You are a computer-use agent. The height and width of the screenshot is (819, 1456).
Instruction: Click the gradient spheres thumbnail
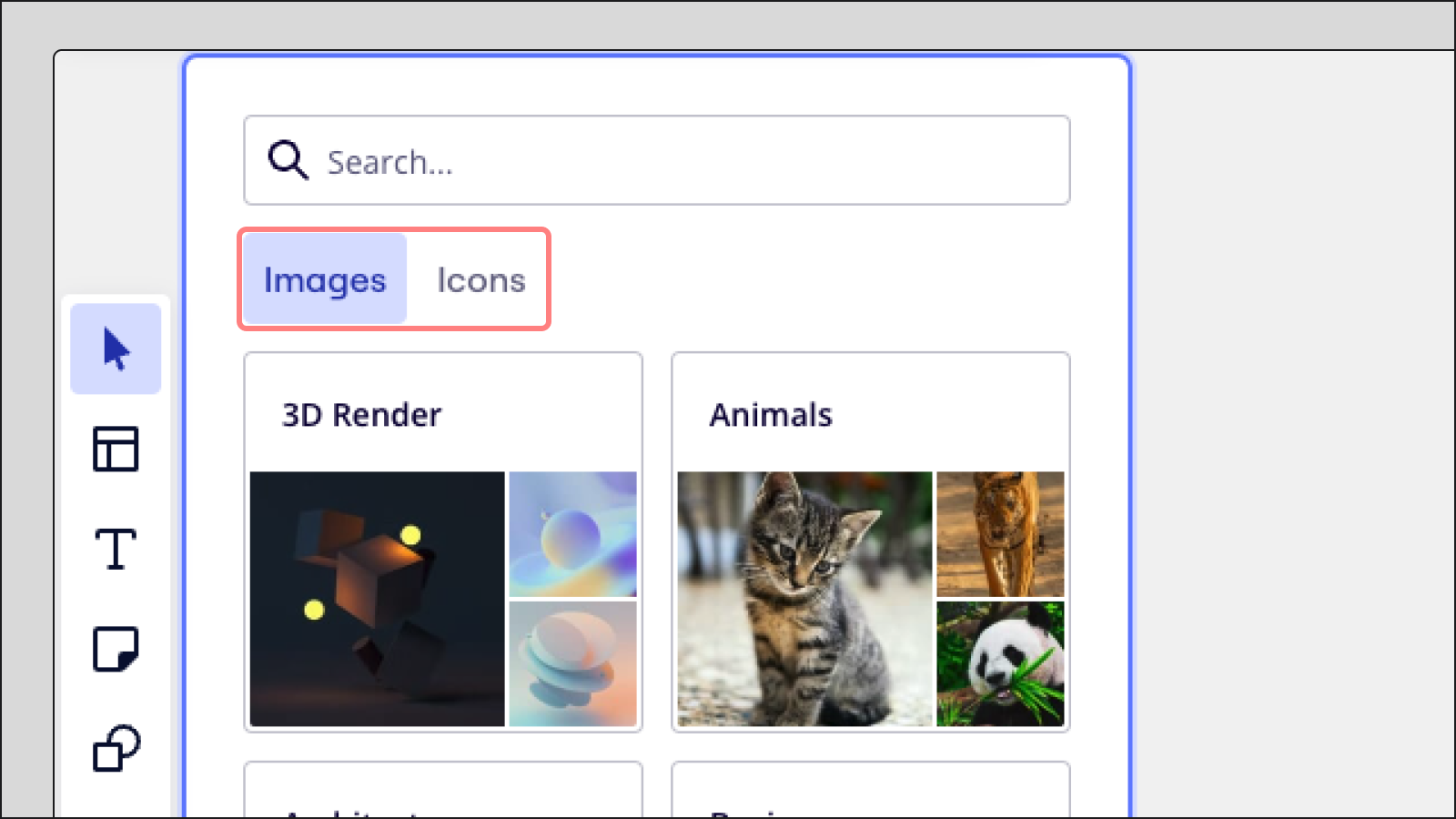click(x=573, y=533)
